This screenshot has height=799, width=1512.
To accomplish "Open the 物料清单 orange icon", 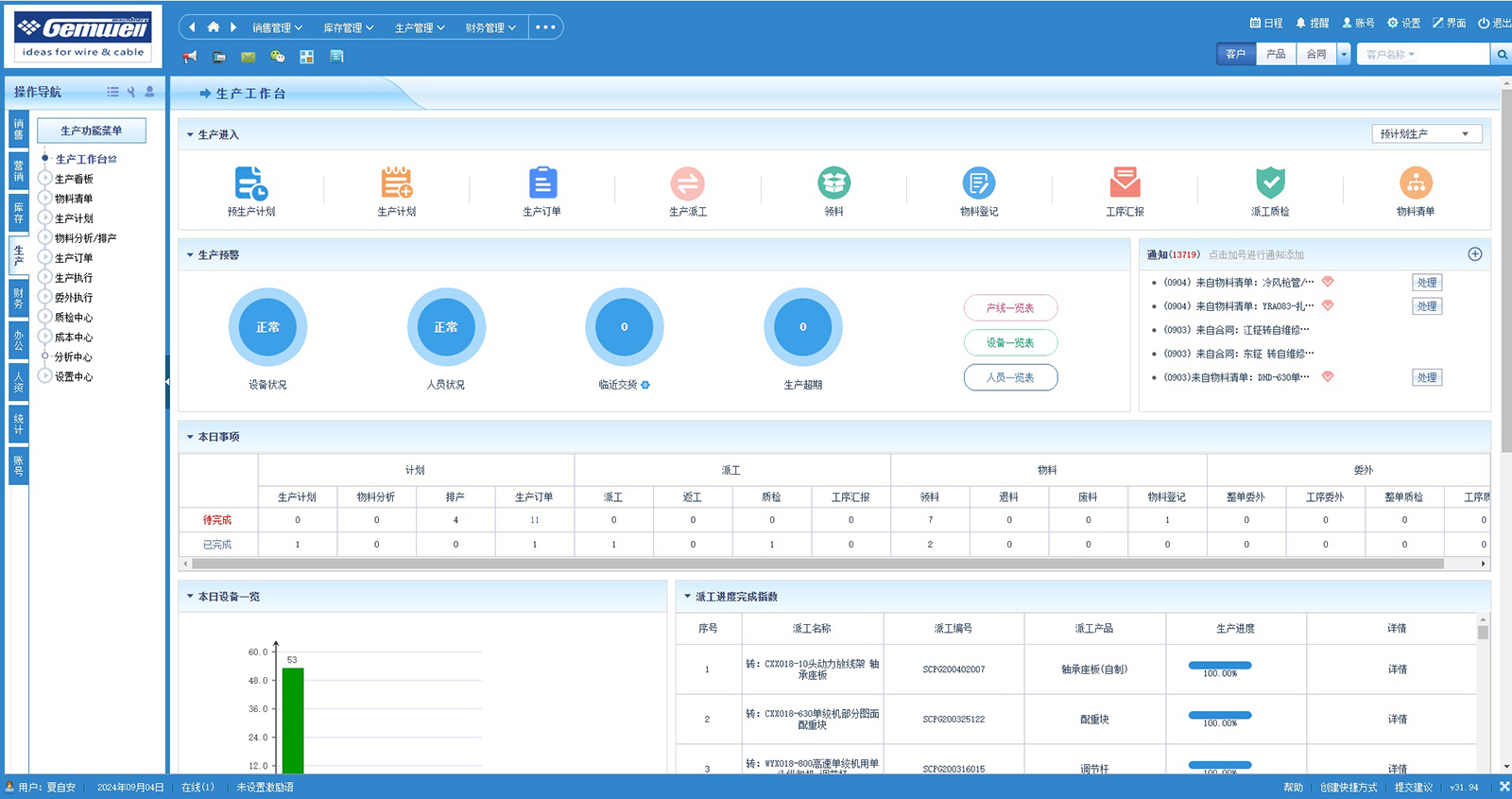I will (x=1415, y=182).
